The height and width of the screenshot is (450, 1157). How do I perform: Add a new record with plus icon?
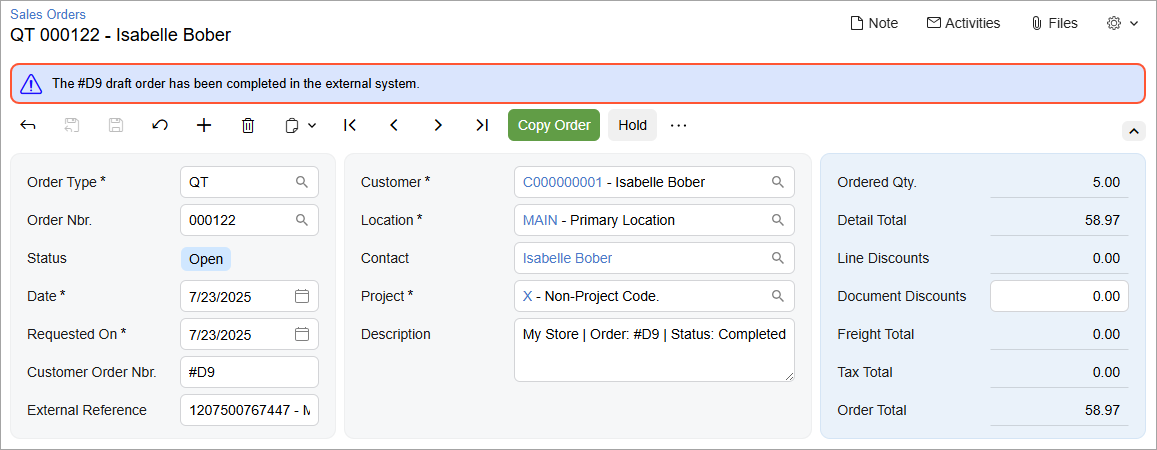204,125
